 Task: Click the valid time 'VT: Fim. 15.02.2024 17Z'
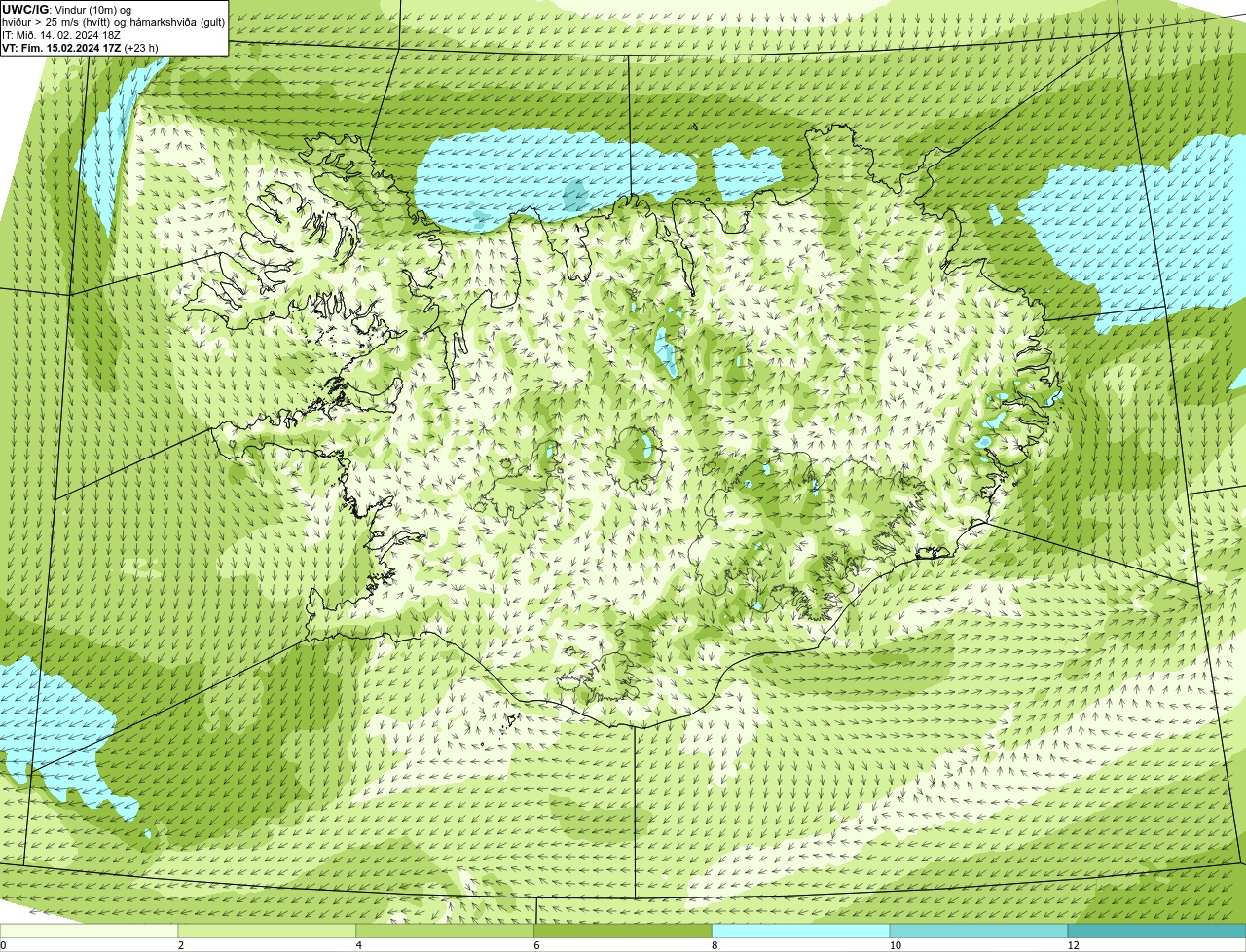(61, 47)
